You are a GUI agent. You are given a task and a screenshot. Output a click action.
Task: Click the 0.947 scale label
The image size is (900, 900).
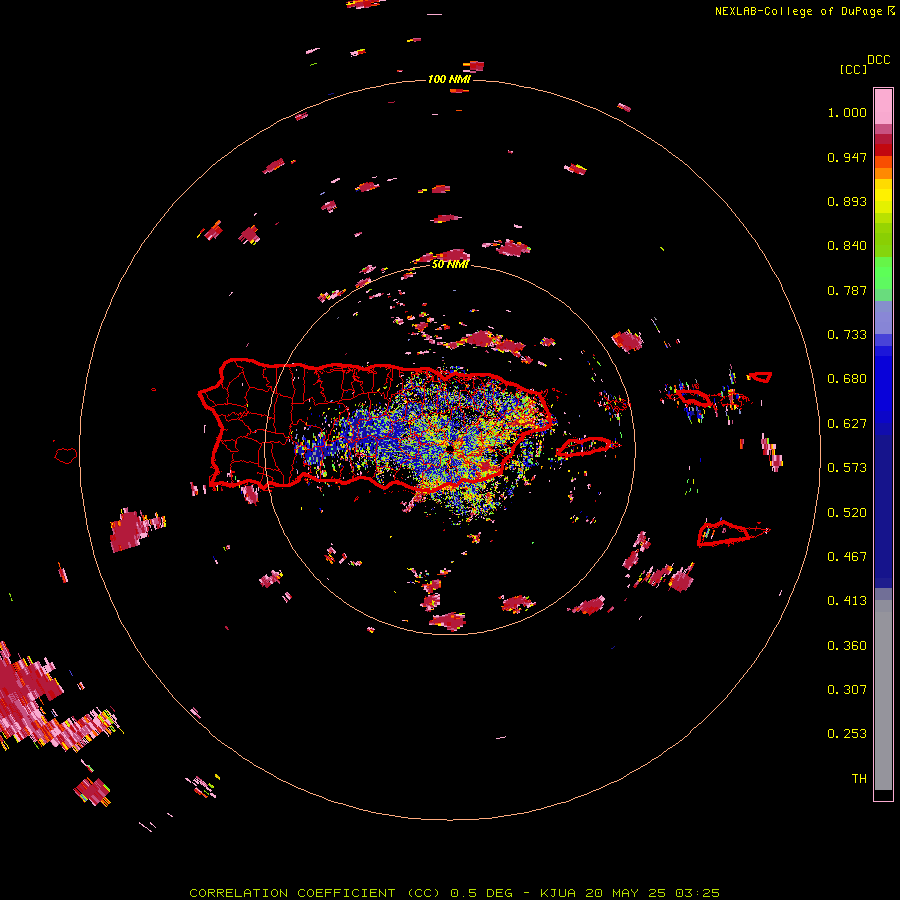(847, 157)
